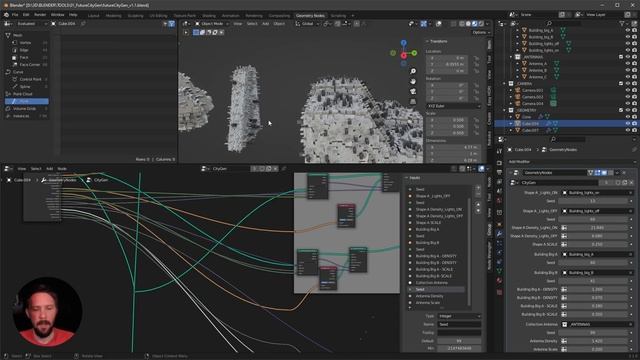This screenshot has height=360, width=640.
Task: Hide the selected Cube.004 in viewport
Action: click(628, 123)
